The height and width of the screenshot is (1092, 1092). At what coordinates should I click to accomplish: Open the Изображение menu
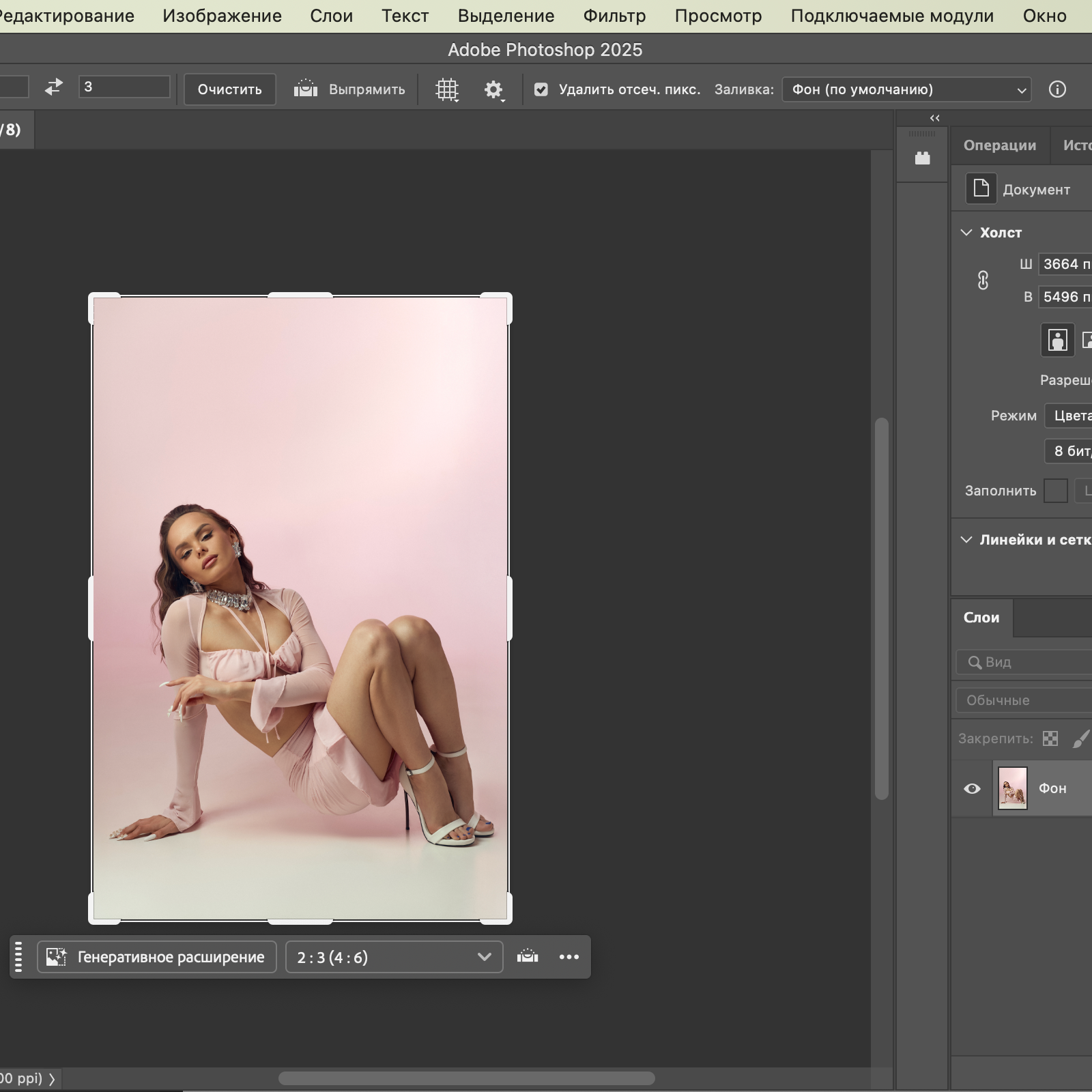pyautogui.click(x=222, y=16)
